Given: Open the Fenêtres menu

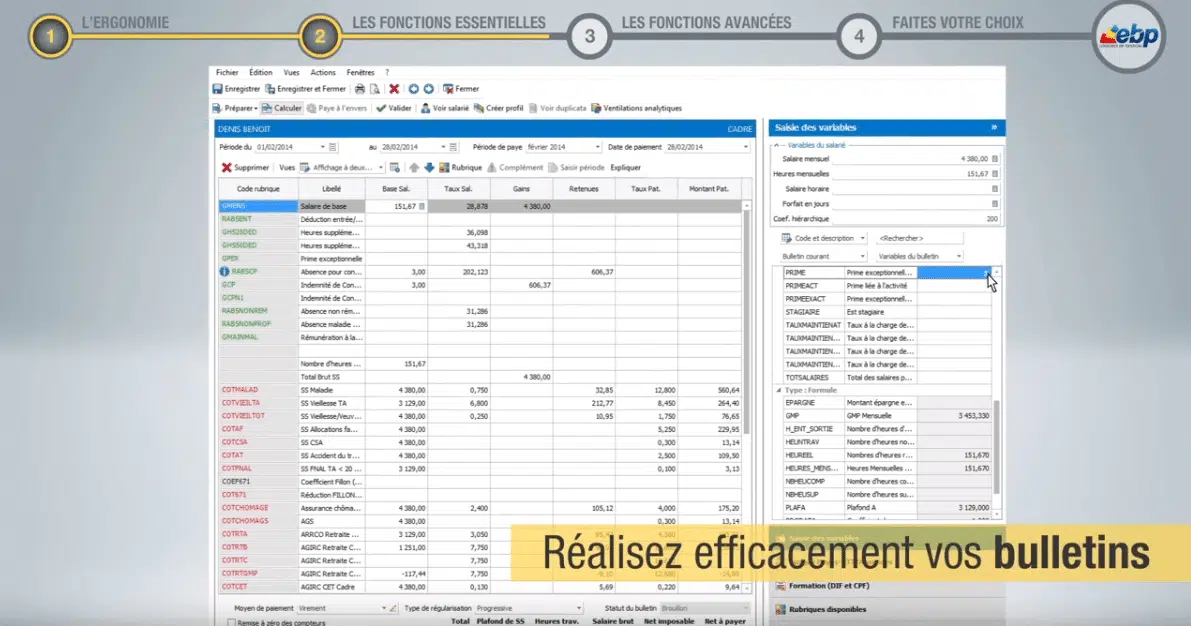Looking at the screenshot, I should pyautogui.click(x=361, y=72).
